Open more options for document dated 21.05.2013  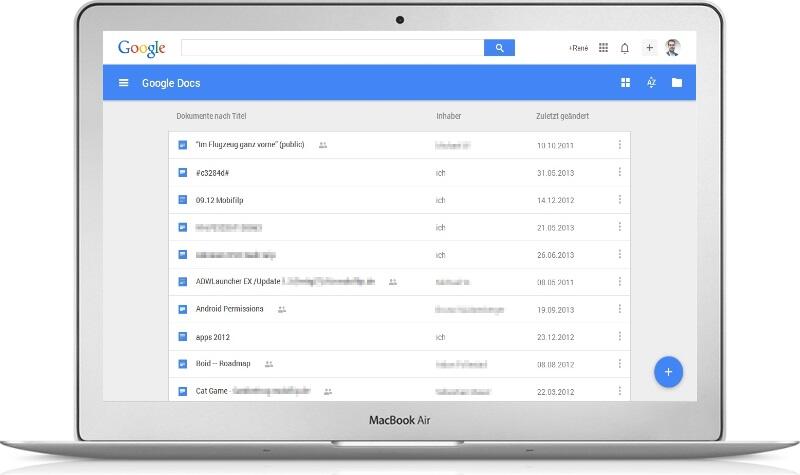[619, 227]
